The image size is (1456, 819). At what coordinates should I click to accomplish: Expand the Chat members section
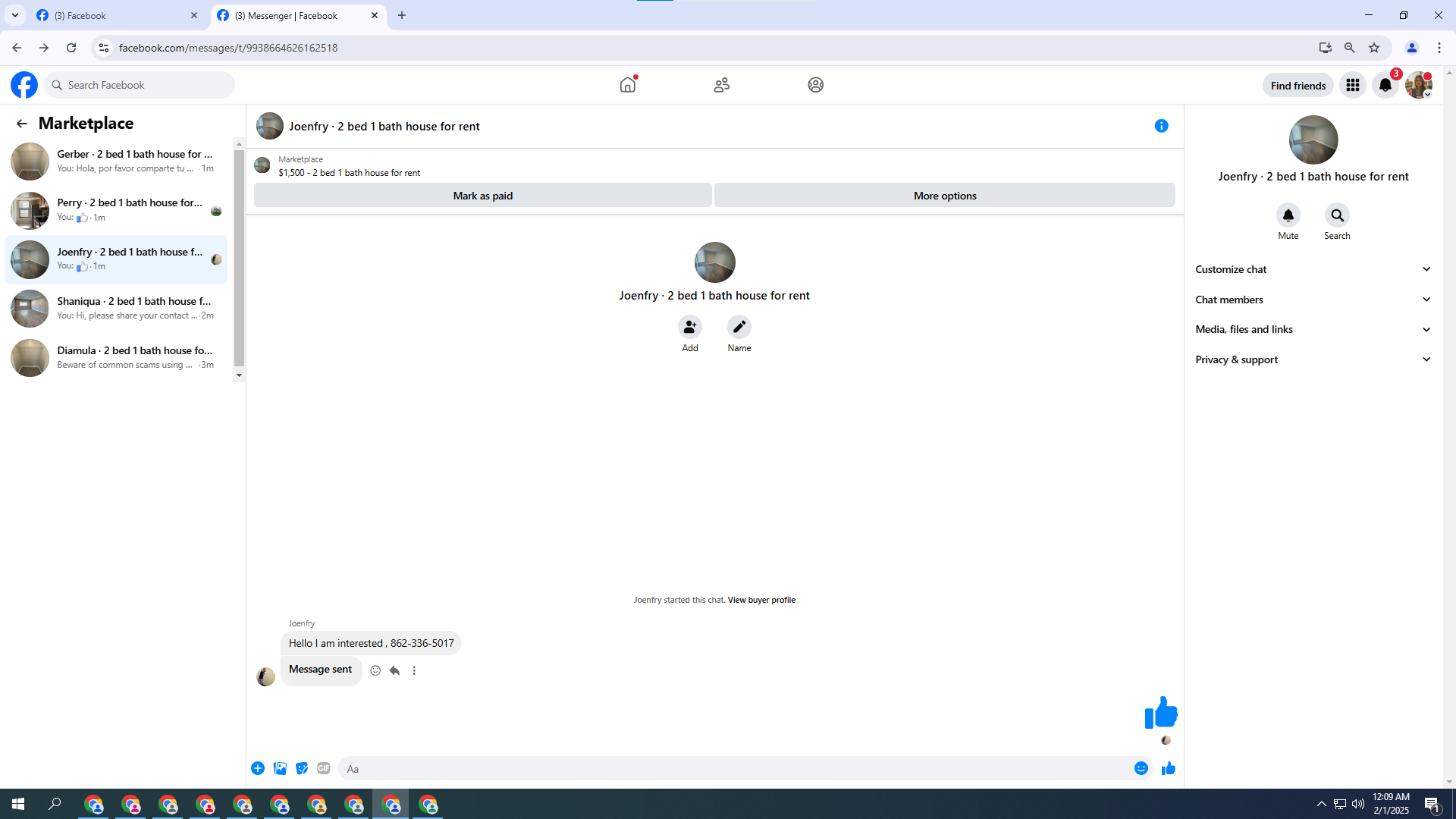1313,300
